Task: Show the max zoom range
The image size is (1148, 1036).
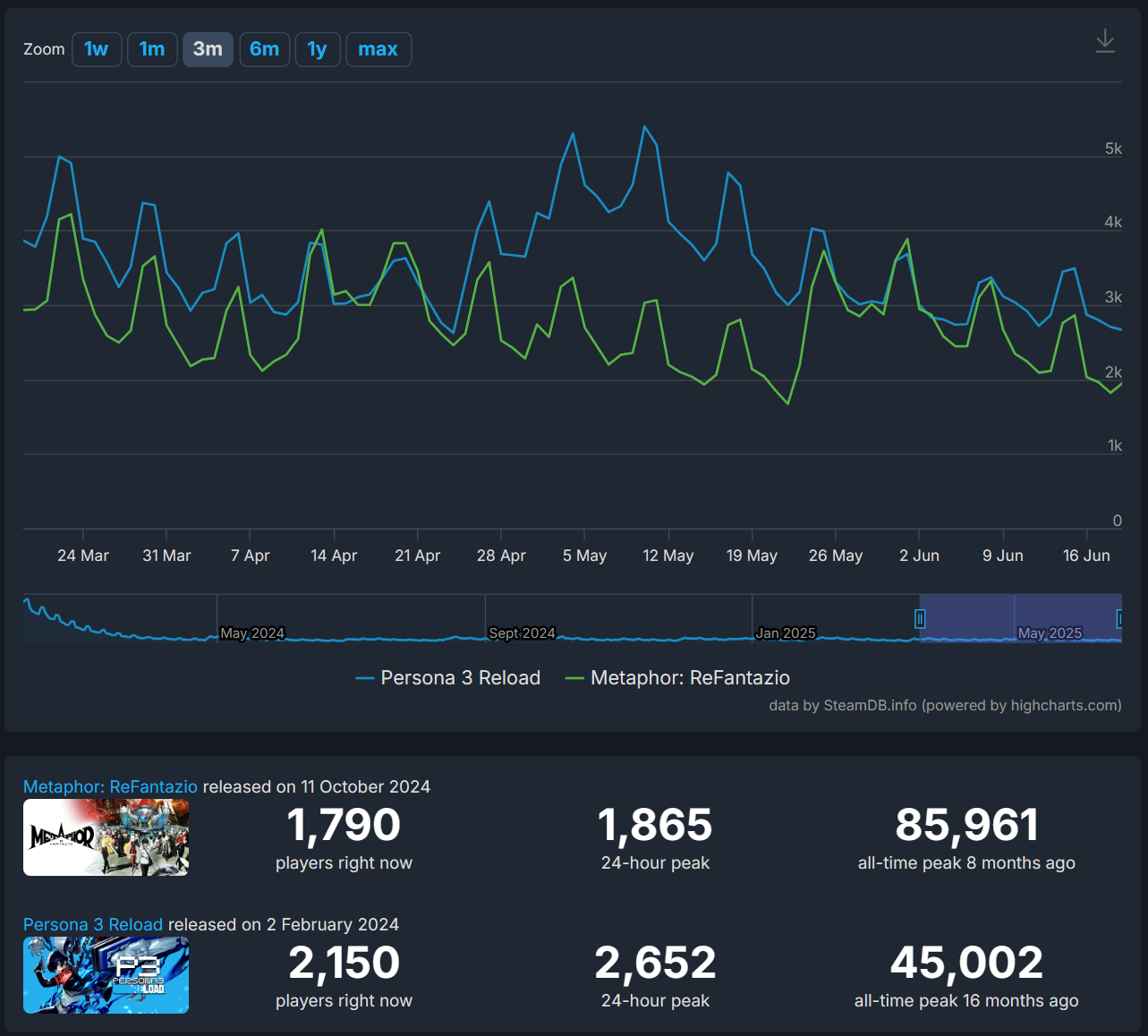Action: click(378, 49)
